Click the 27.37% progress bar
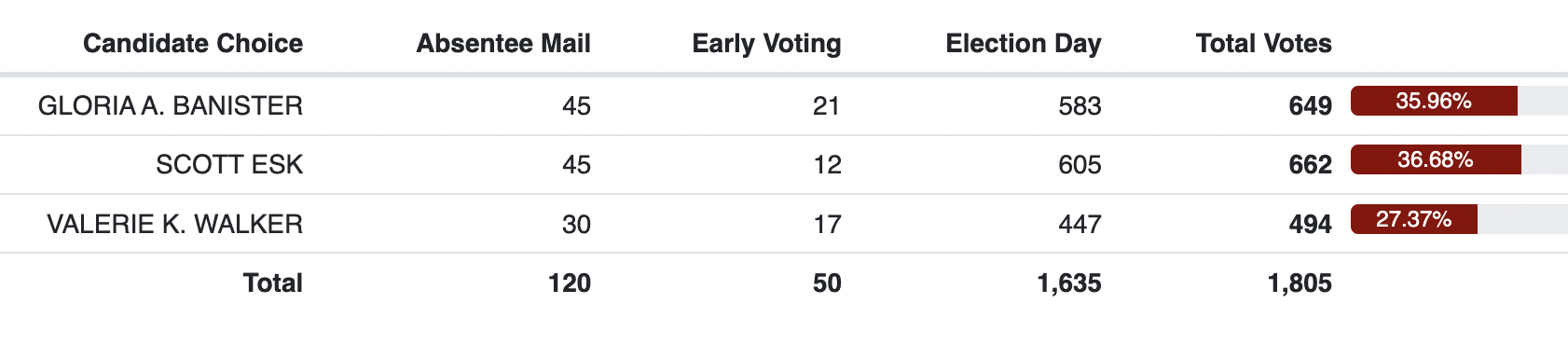 (x=1459, y=219)
